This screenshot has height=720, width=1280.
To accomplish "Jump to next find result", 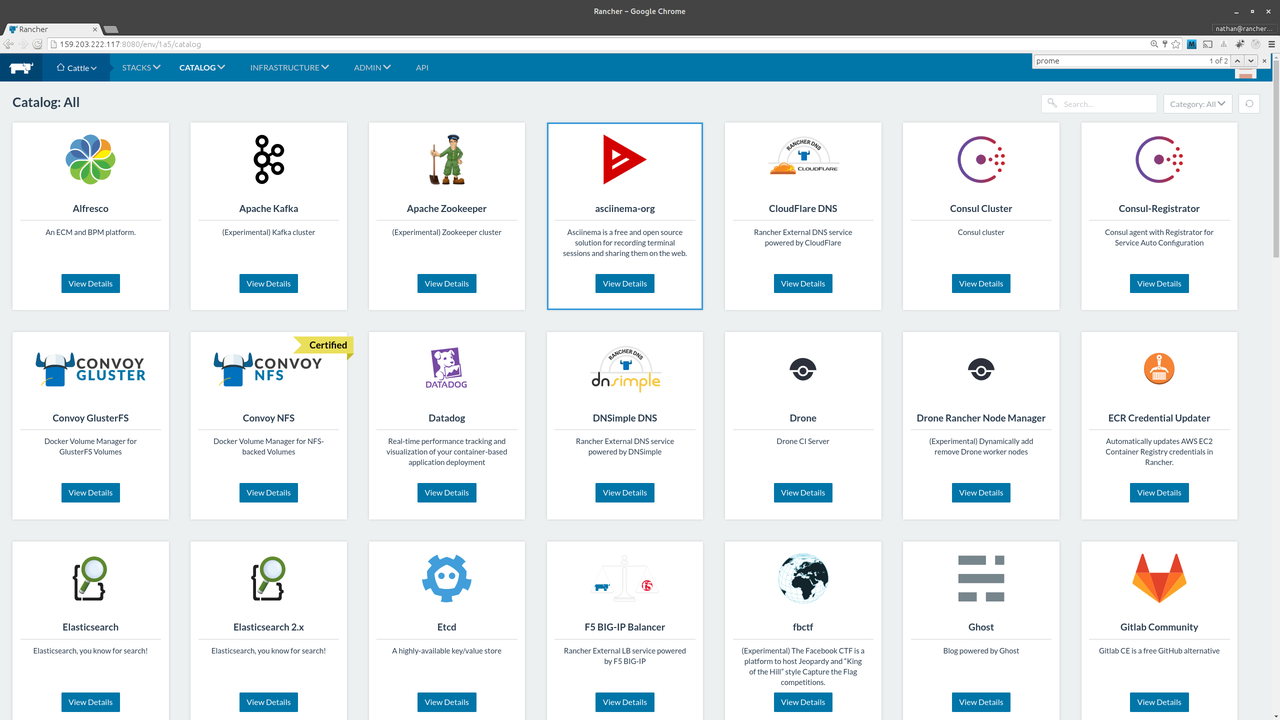I will [x=1250, y=61].
